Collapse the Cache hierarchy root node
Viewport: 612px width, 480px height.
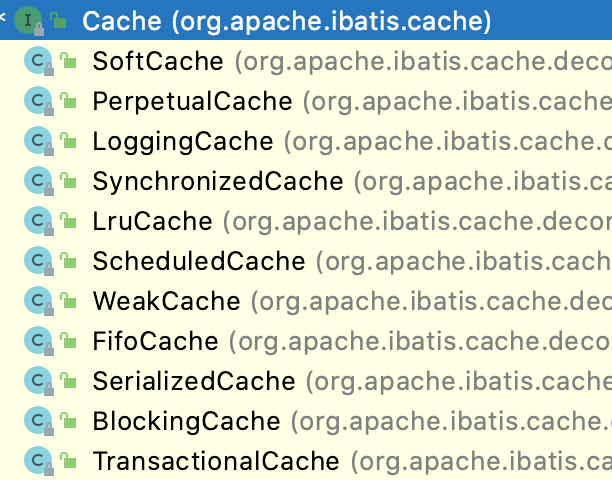click(5, 19)
